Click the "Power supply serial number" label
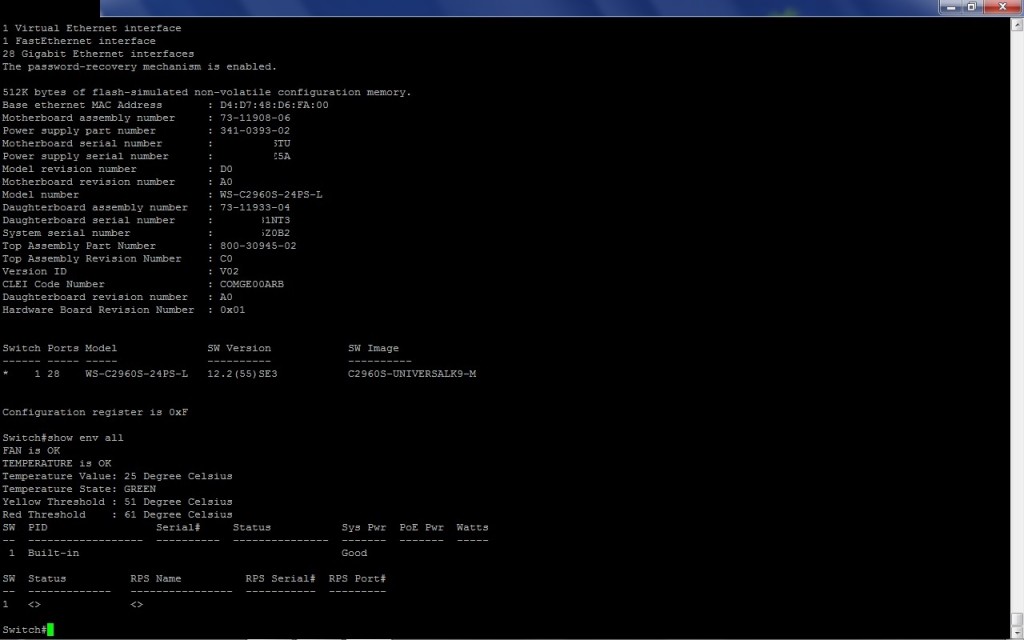The height and width of the screenshot is (640, 1024). (86, 157)
